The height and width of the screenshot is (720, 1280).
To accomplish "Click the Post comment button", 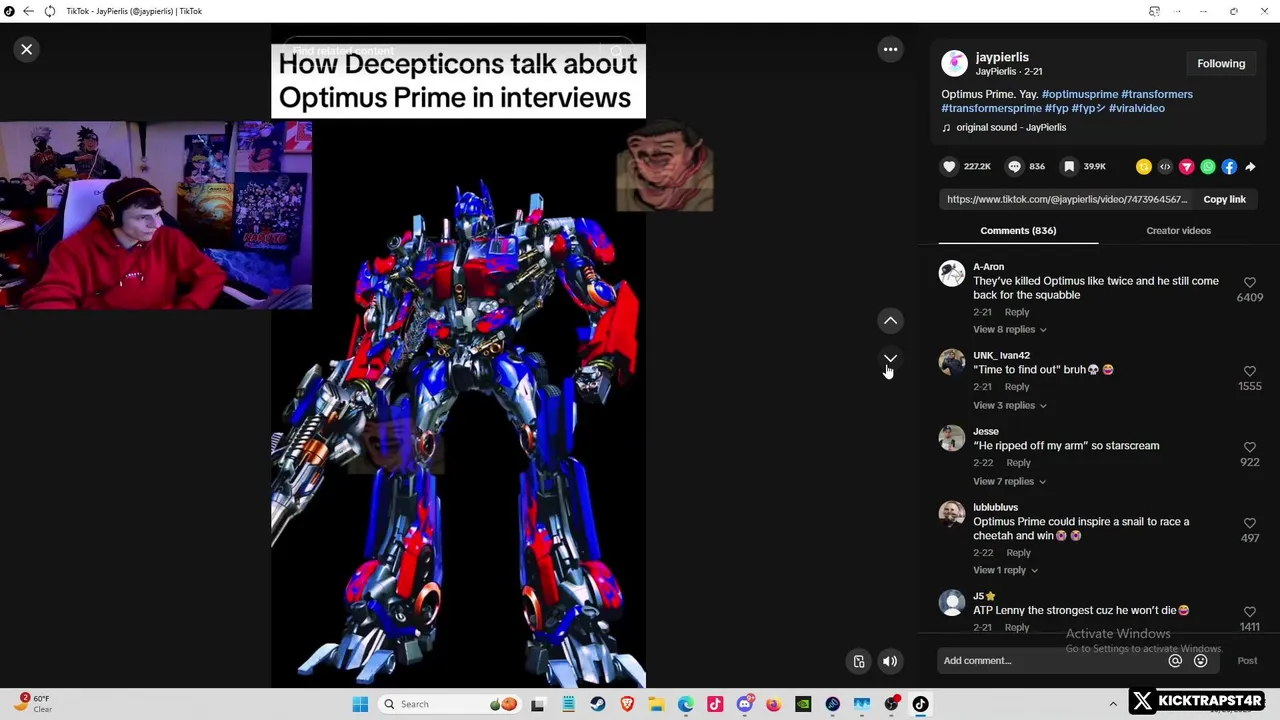I will pyautogui.click(x=1247, y=660).
